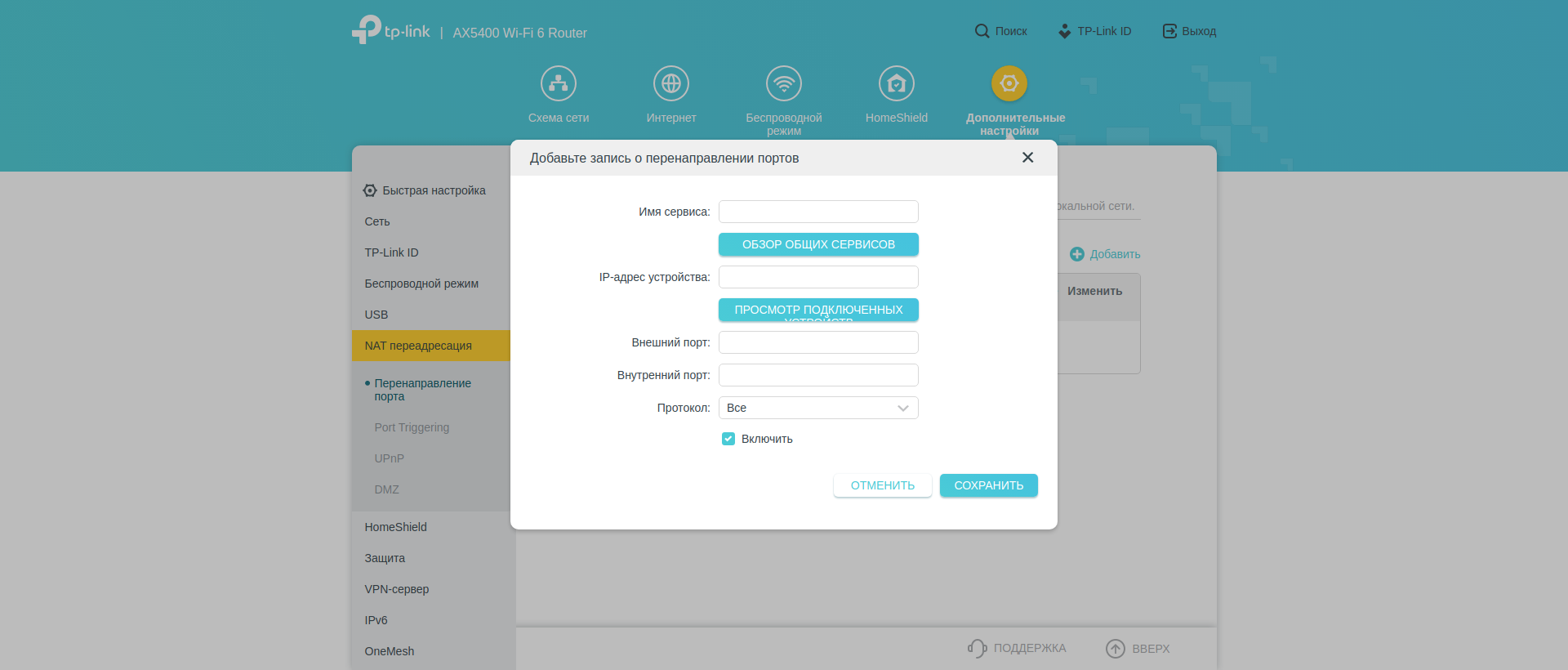
Task: Uncheck the Включить checkbox
Action: (x=728, y=439)
